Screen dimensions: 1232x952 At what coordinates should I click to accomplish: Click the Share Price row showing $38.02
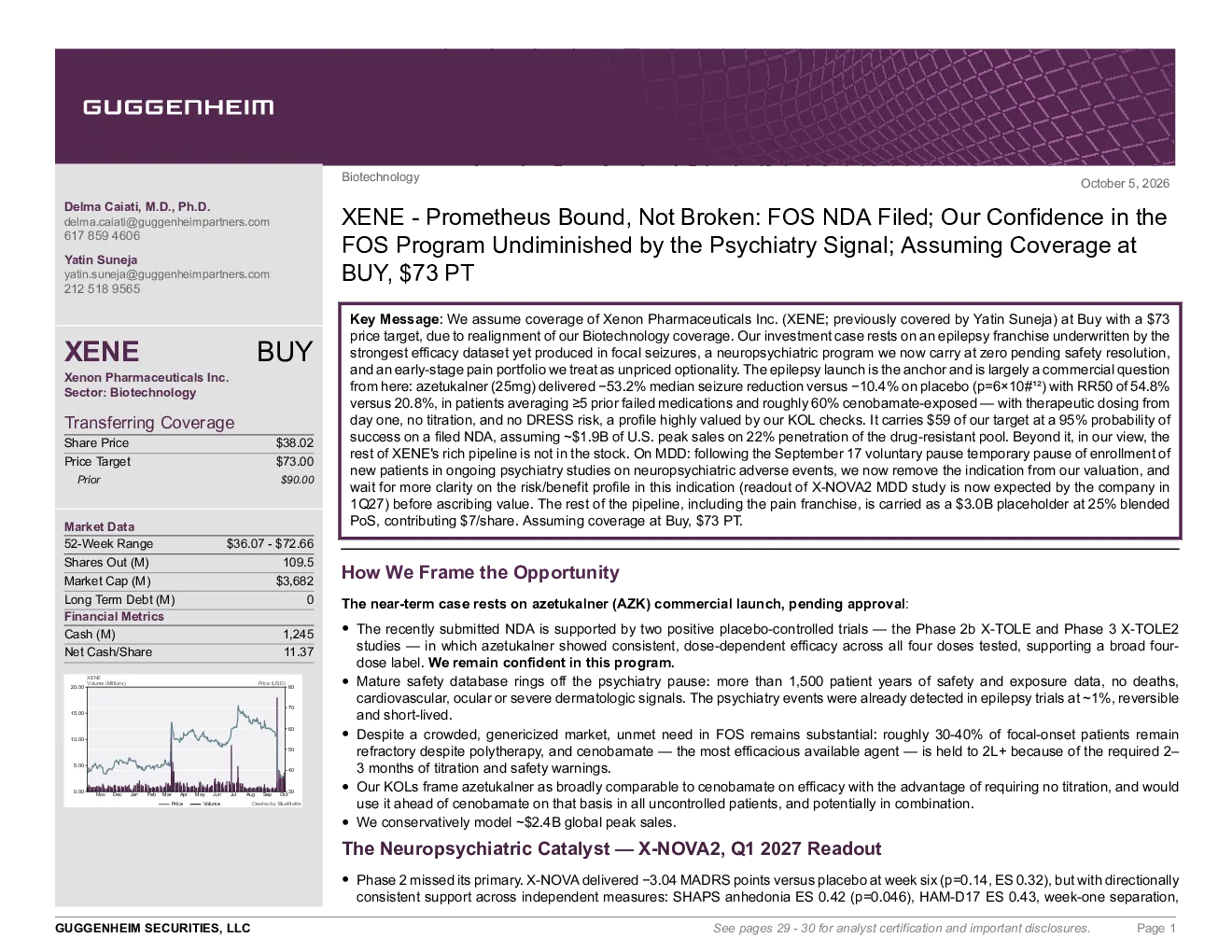(189, 442)
